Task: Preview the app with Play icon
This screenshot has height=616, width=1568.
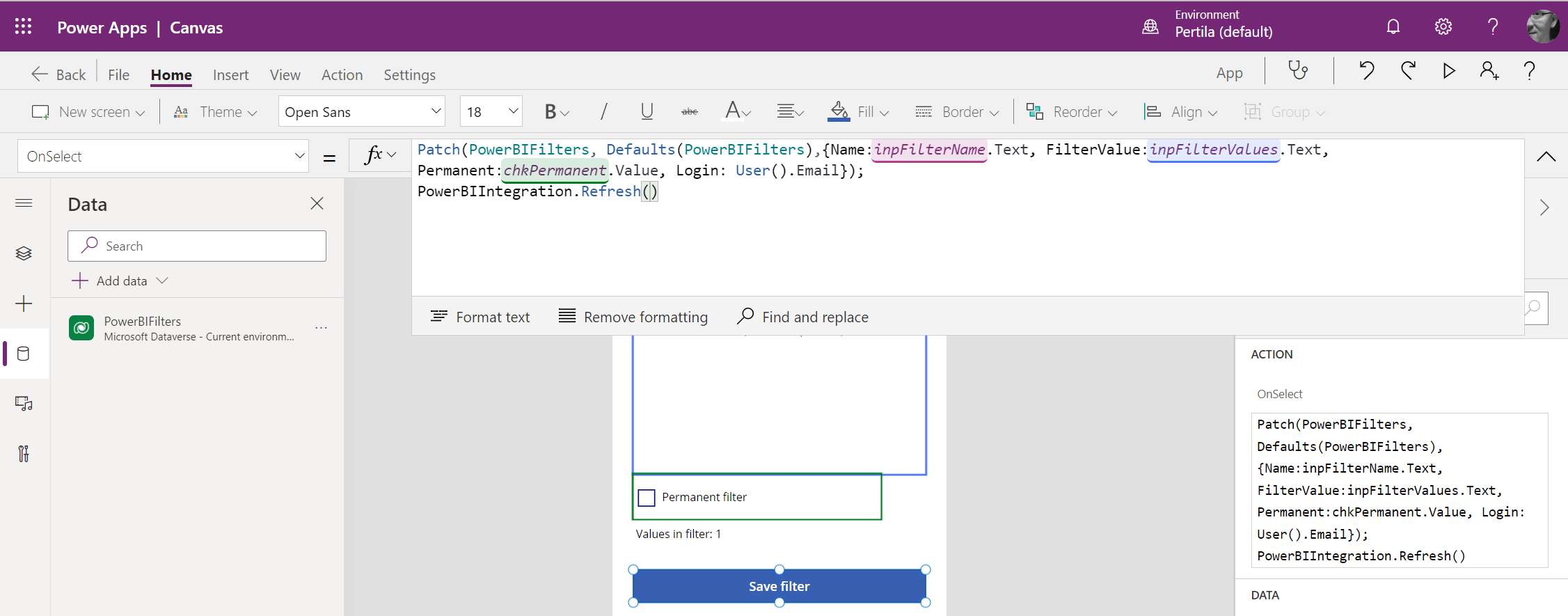Action: pyautogui.click(x=1449, y=71)
